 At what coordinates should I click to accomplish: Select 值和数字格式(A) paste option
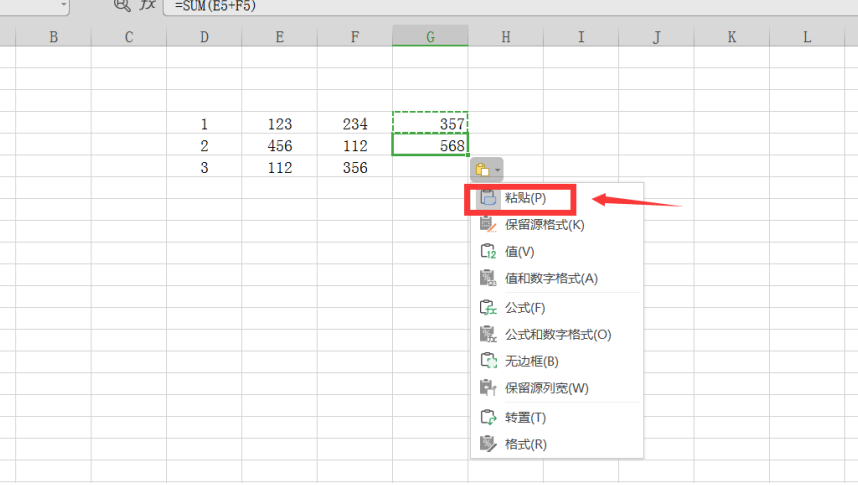tap(557, 279)
